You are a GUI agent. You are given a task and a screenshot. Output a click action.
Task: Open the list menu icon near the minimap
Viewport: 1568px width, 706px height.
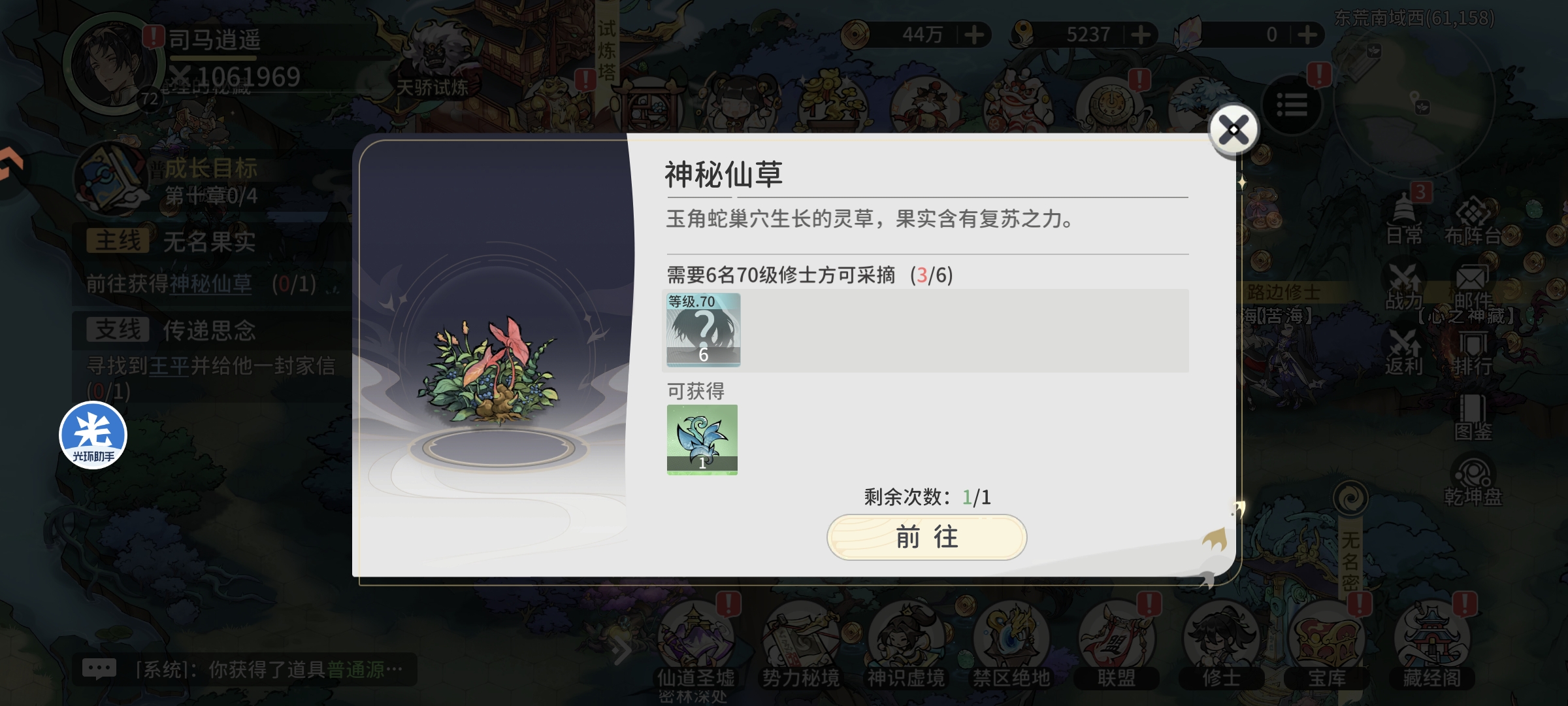(x=1292, y=105)
